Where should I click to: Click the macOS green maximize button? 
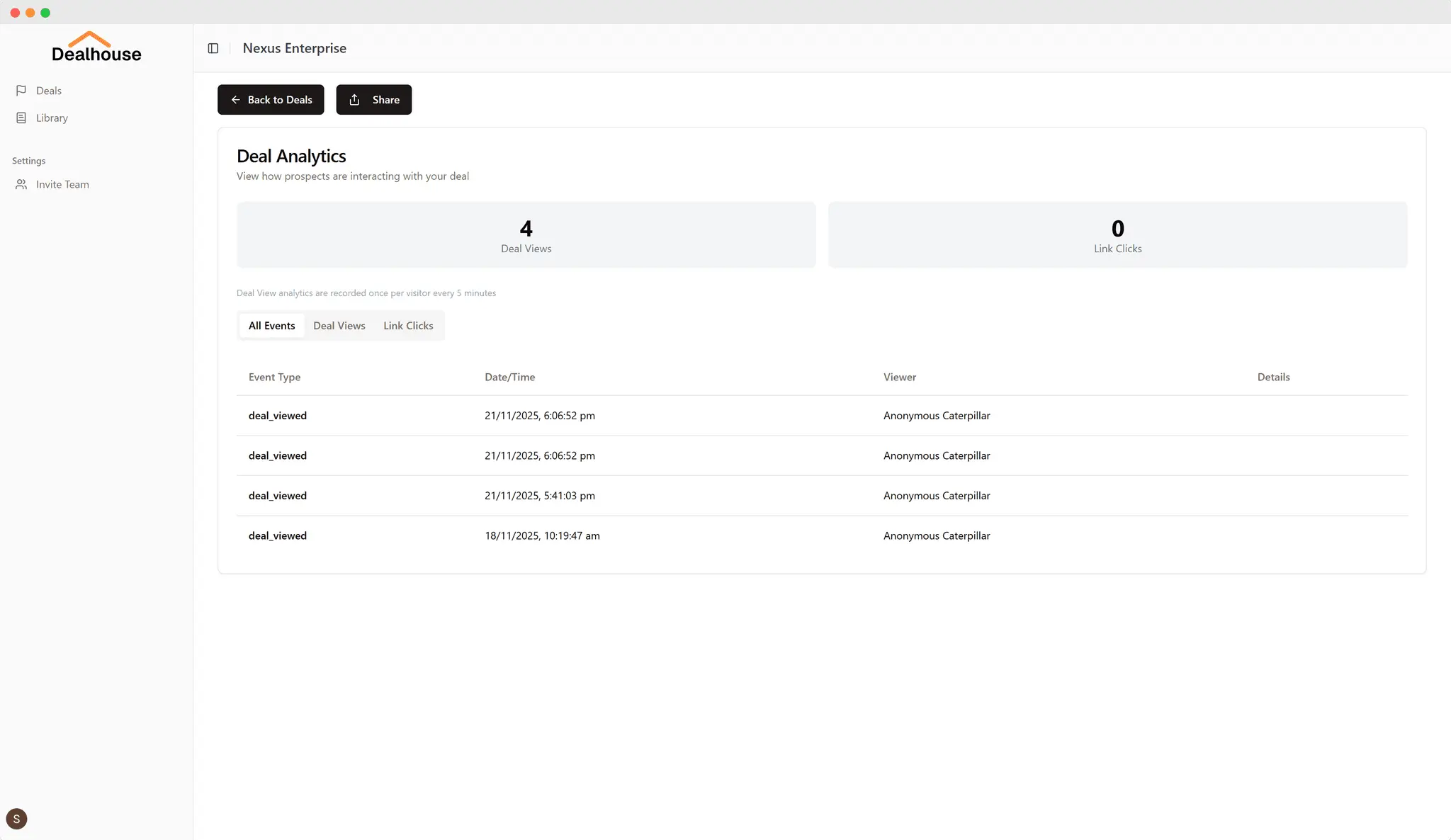tap(45, 13)
